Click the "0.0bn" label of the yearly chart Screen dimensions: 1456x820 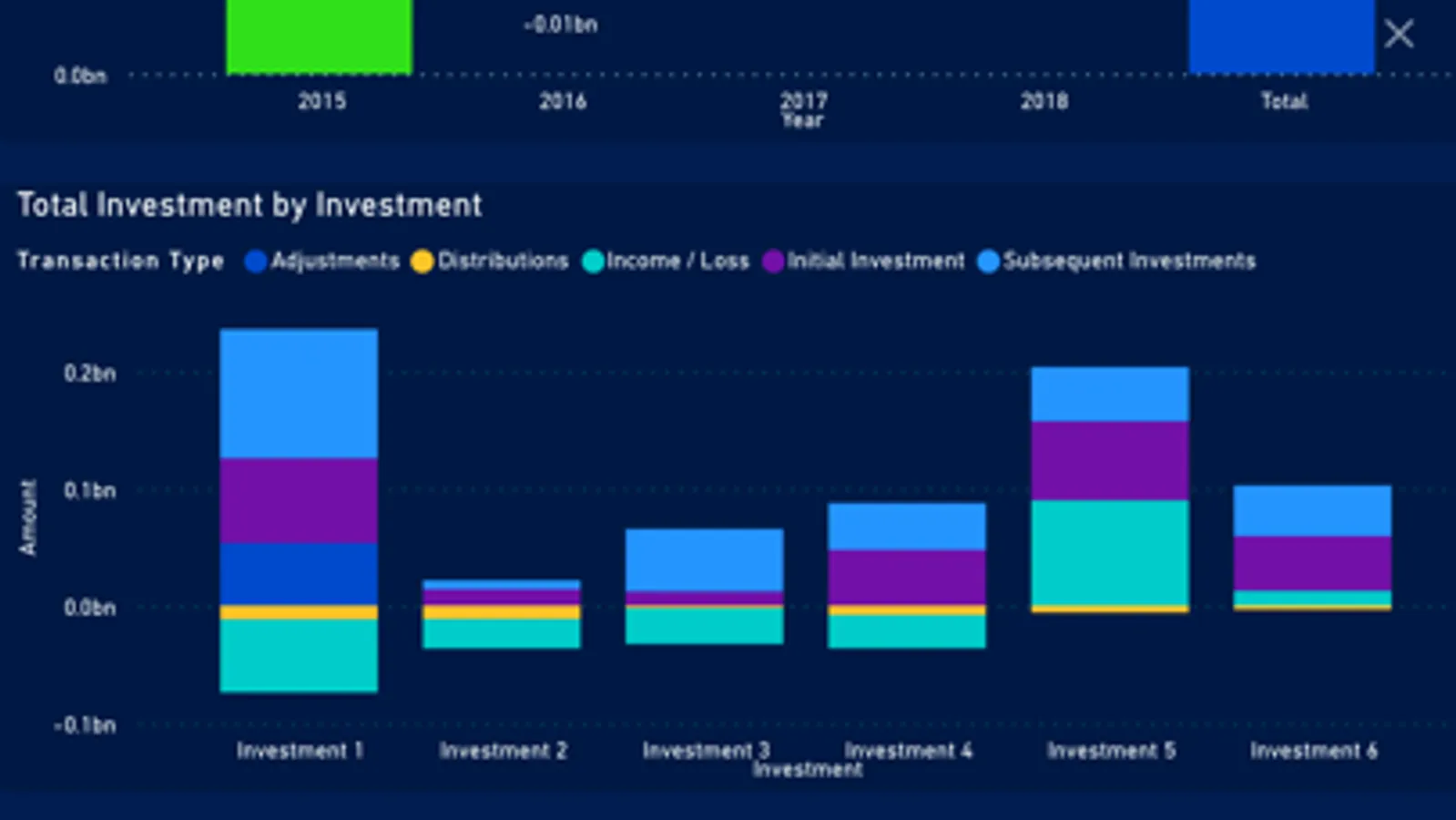click(80, 76)
